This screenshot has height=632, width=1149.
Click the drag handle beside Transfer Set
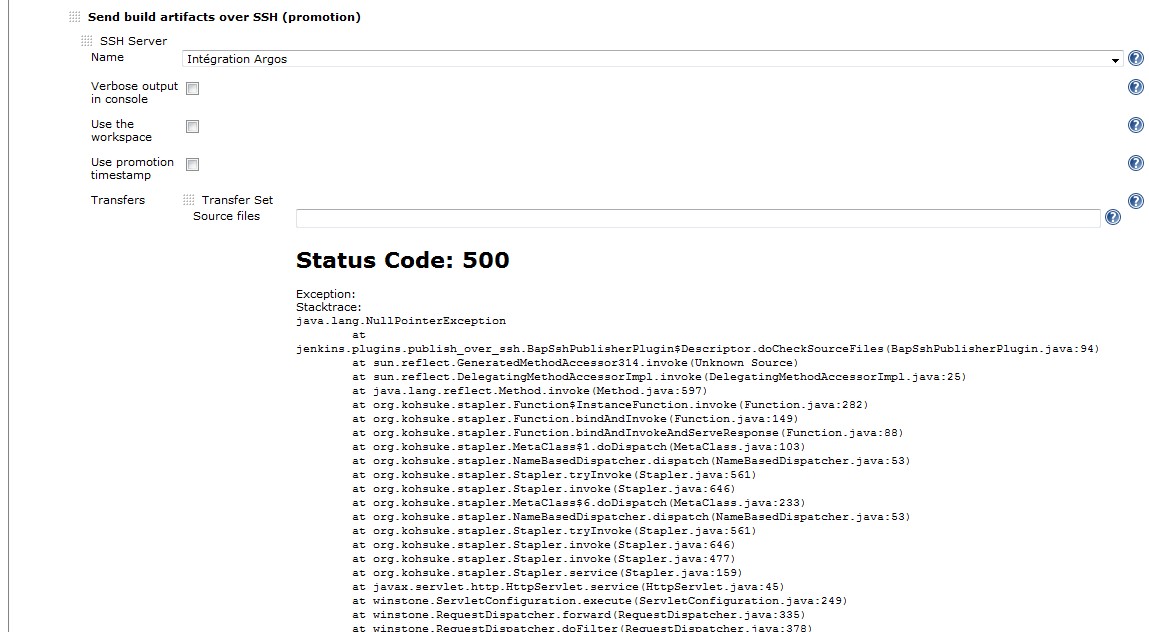(x=189, y=200)
